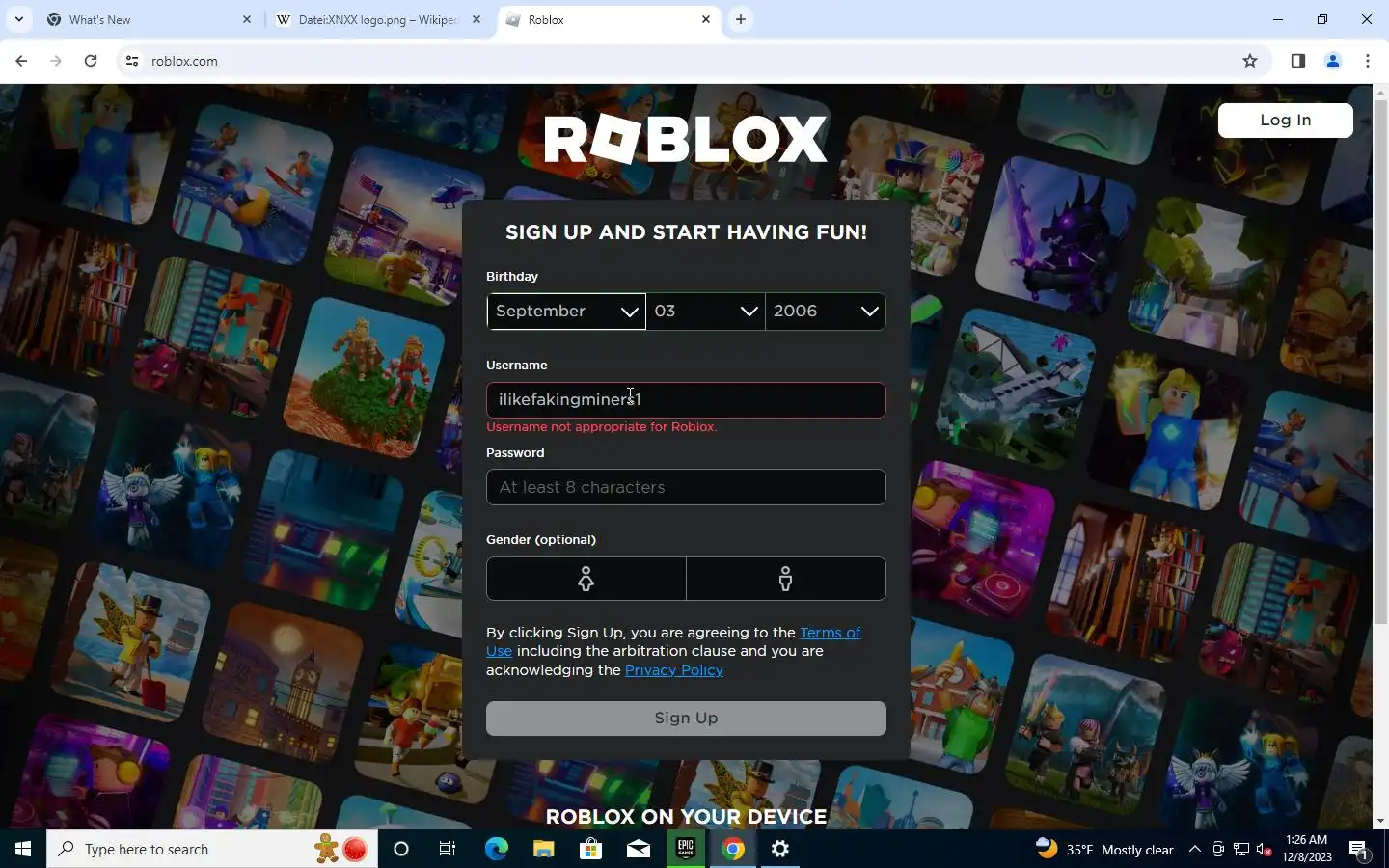Close the What's New tab
The image size is (1389, 868).
pyautogui.click(x=246, y=19)
